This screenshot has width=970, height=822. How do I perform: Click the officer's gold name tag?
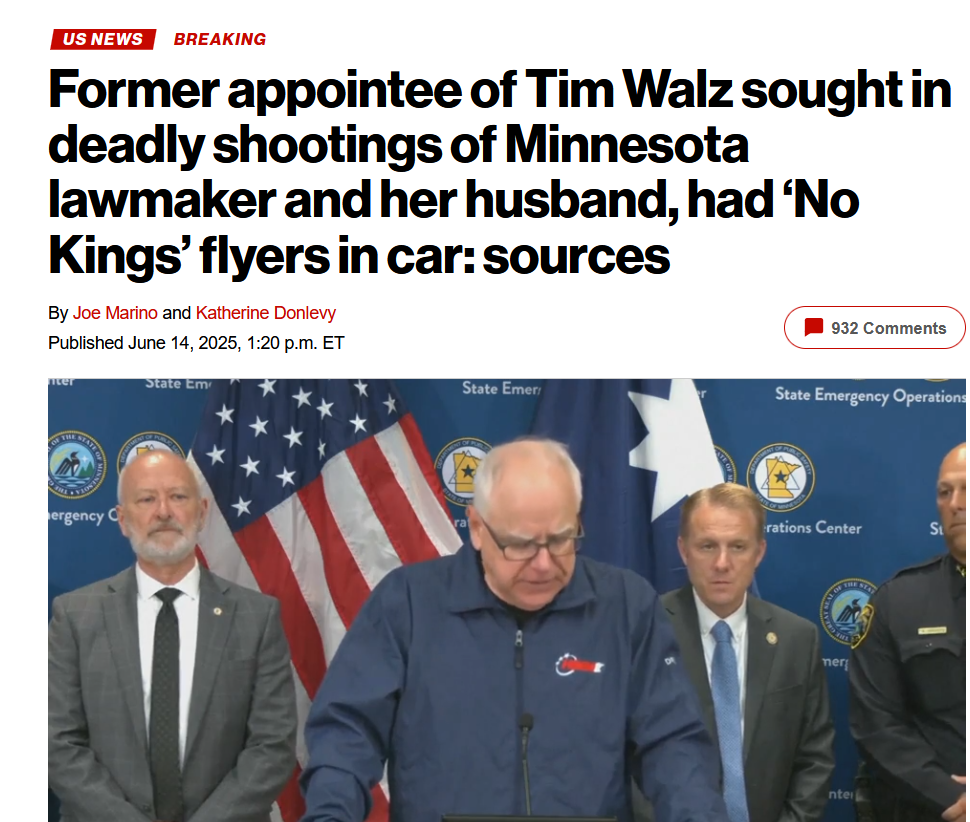tap(932, 630)
